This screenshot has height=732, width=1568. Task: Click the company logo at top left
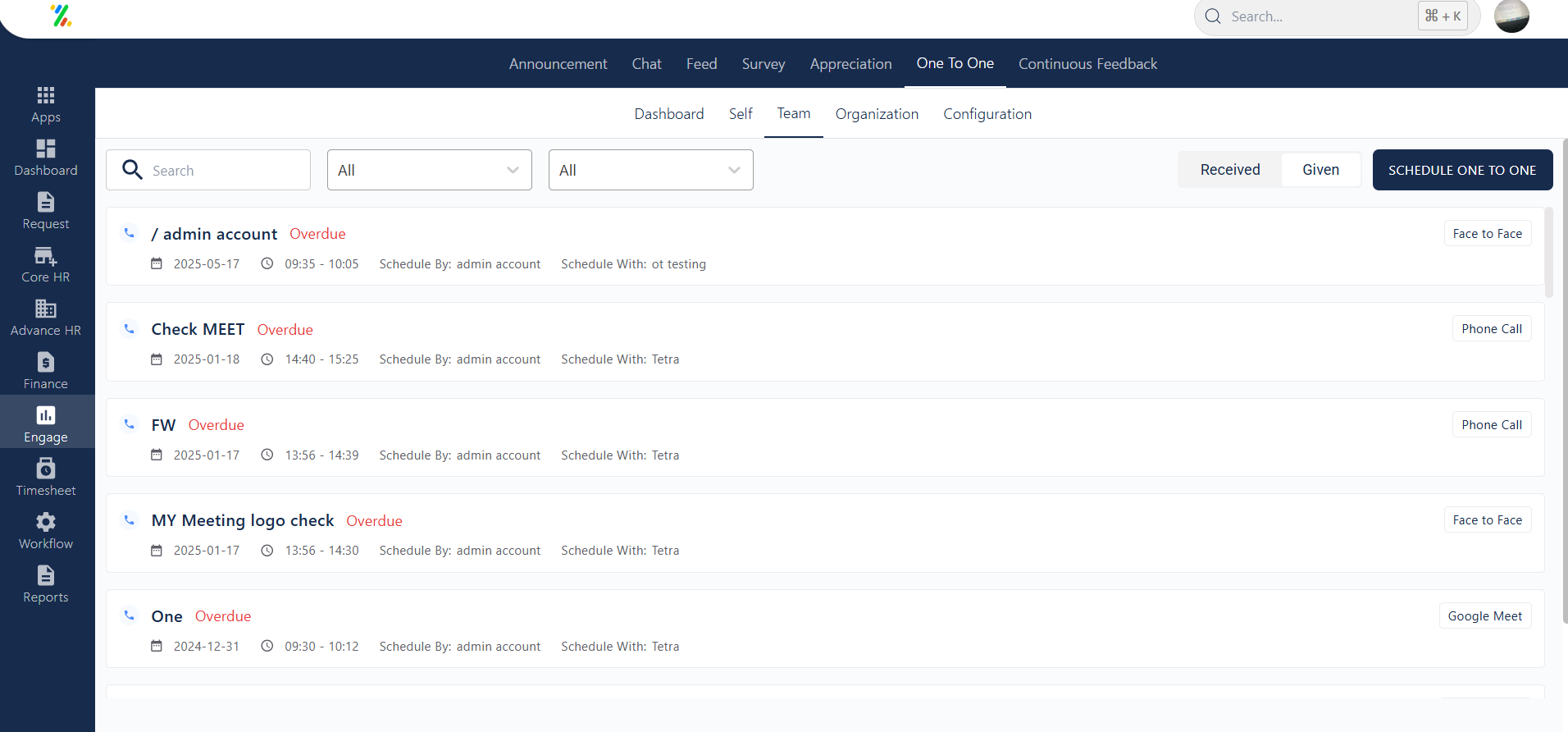(x=62, y=16)
